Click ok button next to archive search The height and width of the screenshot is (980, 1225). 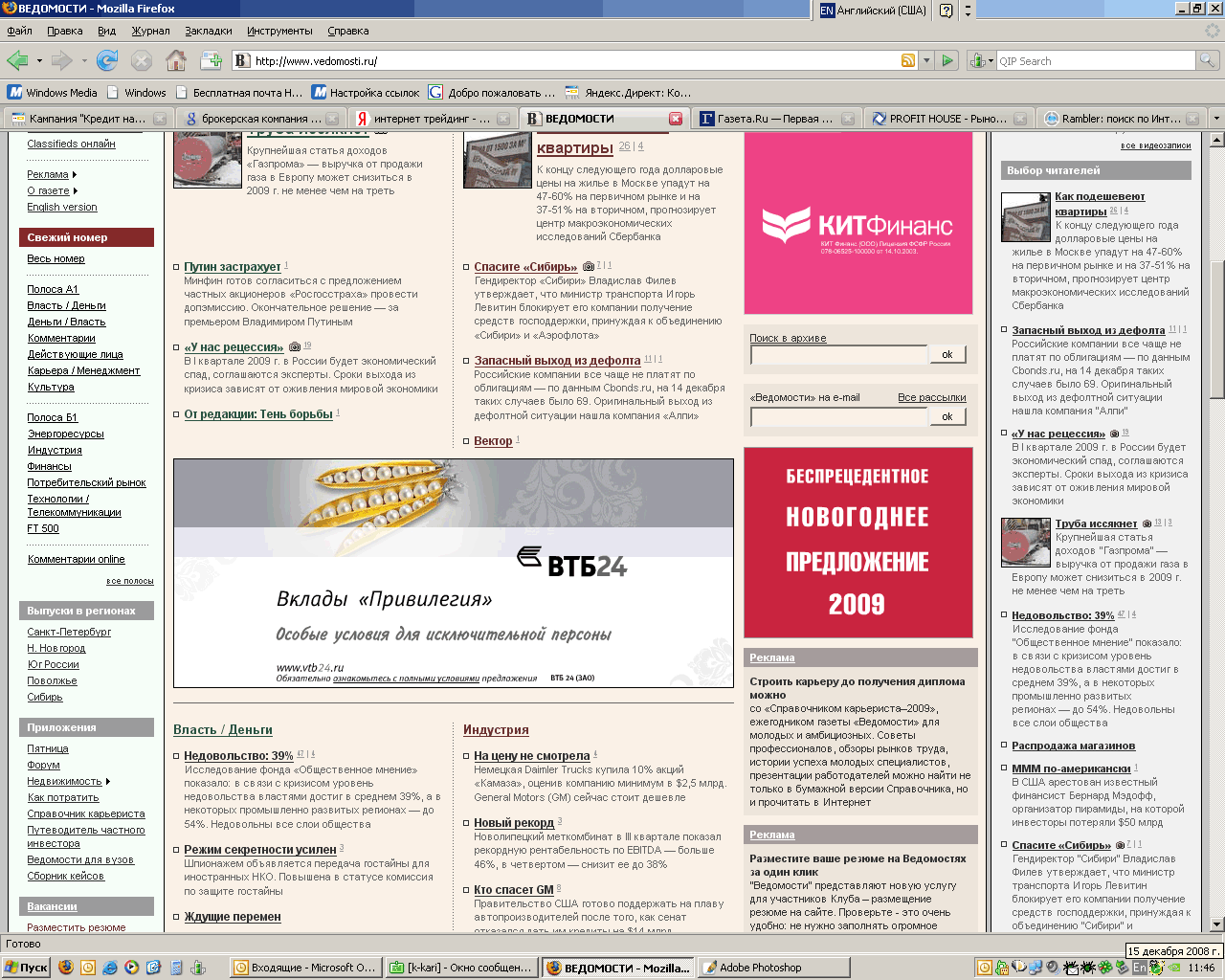pyautogui.click(x=947, y=354)
